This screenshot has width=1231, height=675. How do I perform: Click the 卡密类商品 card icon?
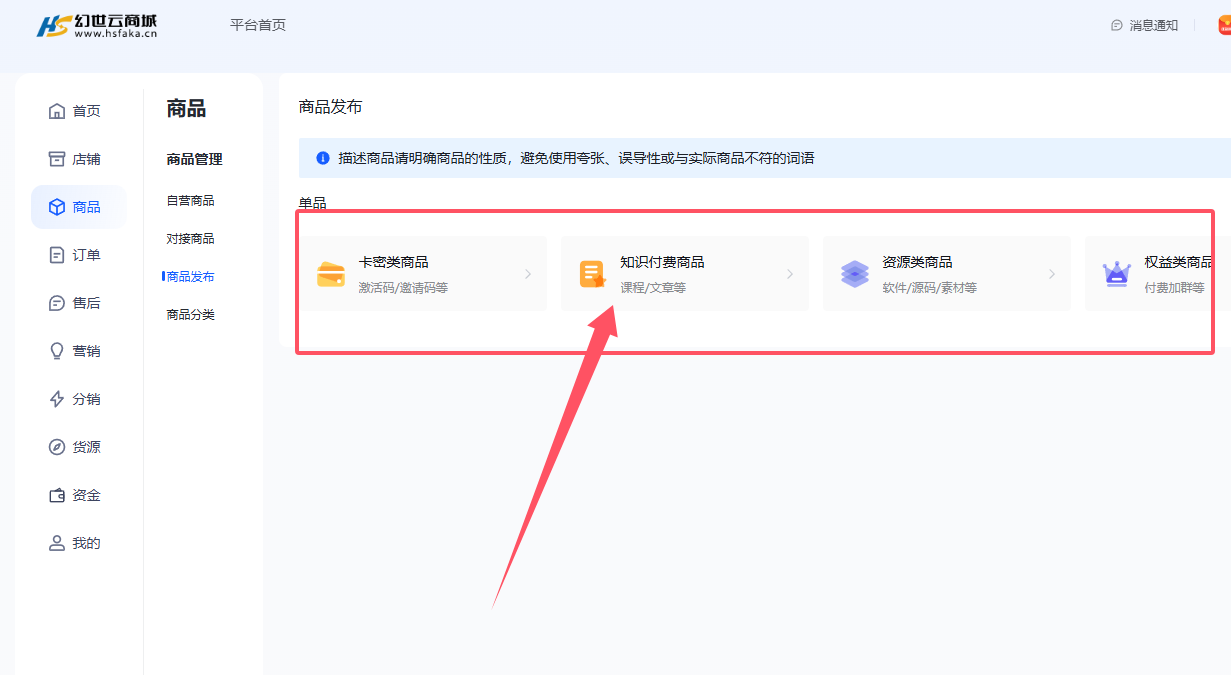[x=330, y=274]
